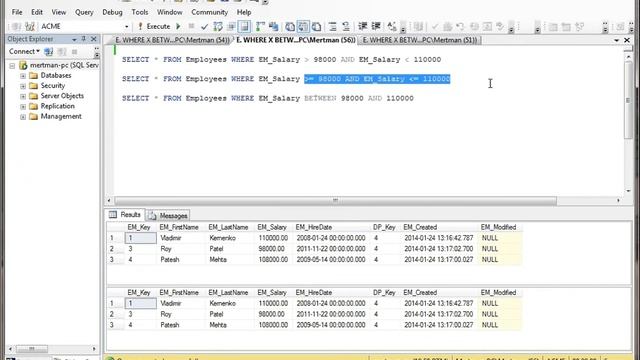Open the Community menu

[209, 12]
